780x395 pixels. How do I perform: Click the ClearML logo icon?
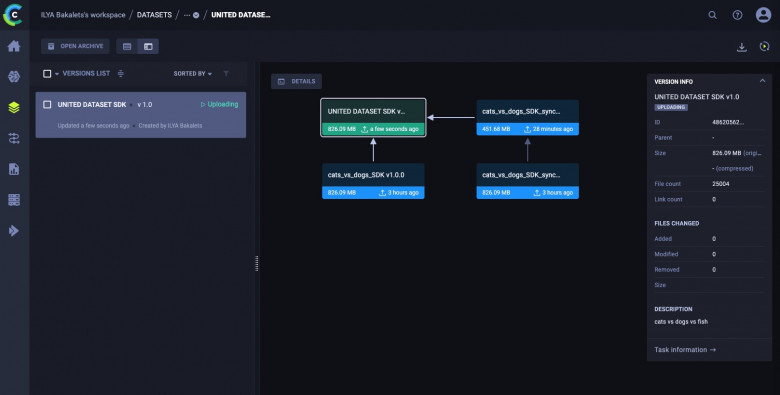tap(13, 14)
